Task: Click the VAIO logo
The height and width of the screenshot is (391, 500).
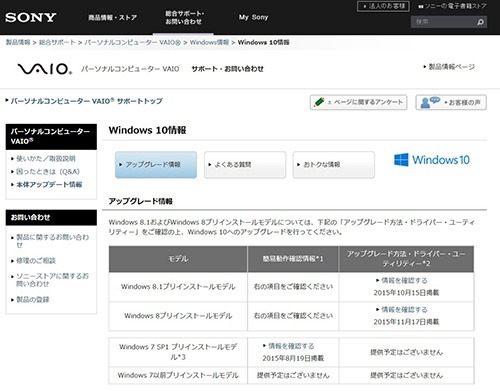Action: pyautogui.click(x=45, y=69)
